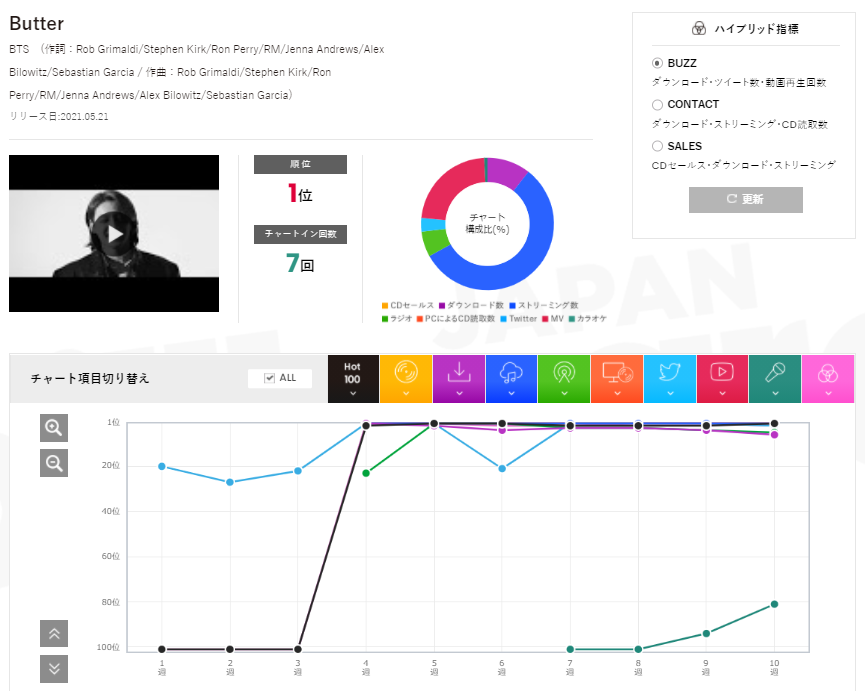
Task: Click the MV legend entry
Action: (553, 319)
